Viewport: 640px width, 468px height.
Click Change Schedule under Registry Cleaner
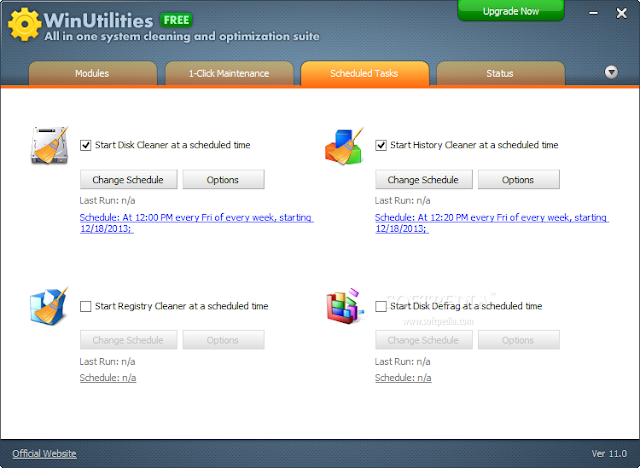[x=129, y=340]
